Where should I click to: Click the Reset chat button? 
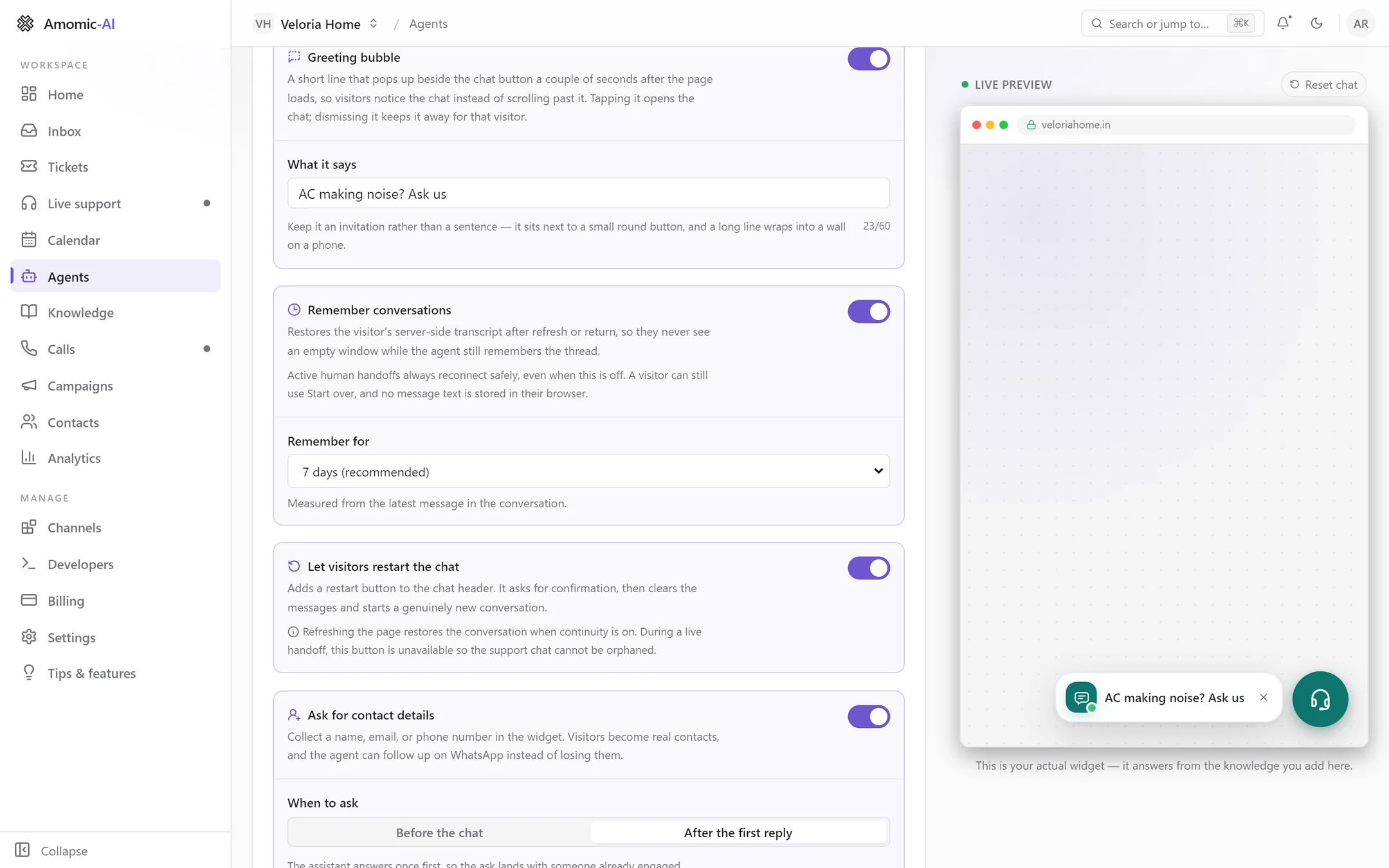click(x=1323, y=84)
